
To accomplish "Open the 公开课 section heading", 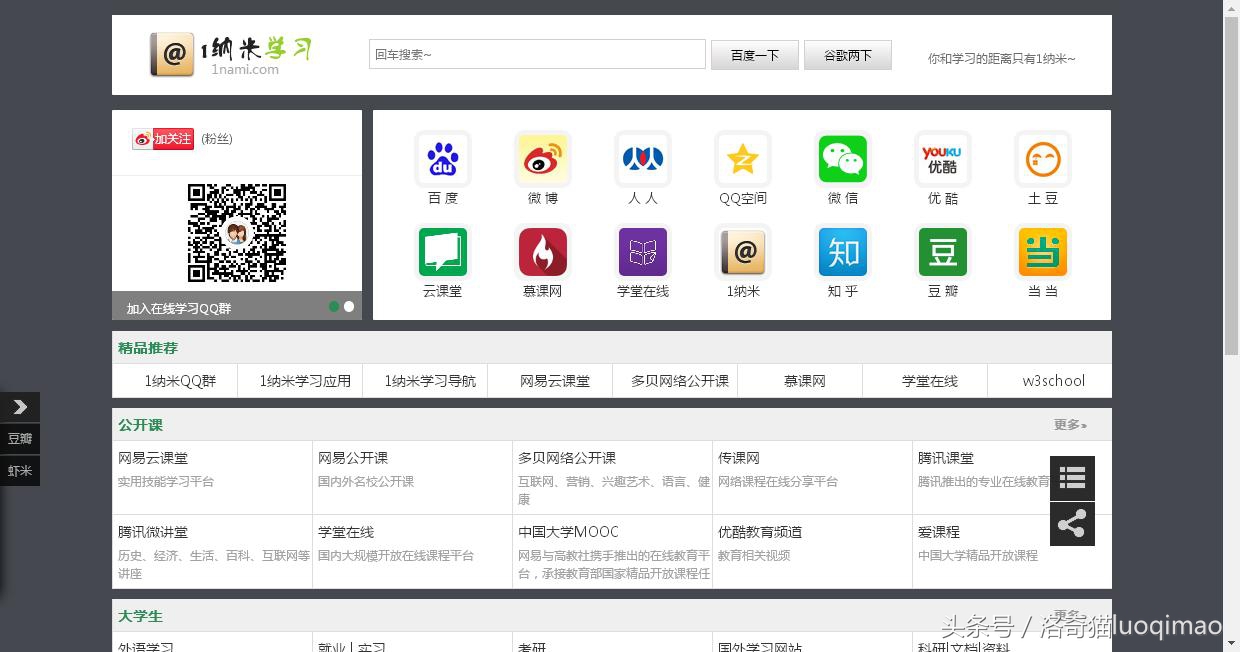I will pos(140,425).
